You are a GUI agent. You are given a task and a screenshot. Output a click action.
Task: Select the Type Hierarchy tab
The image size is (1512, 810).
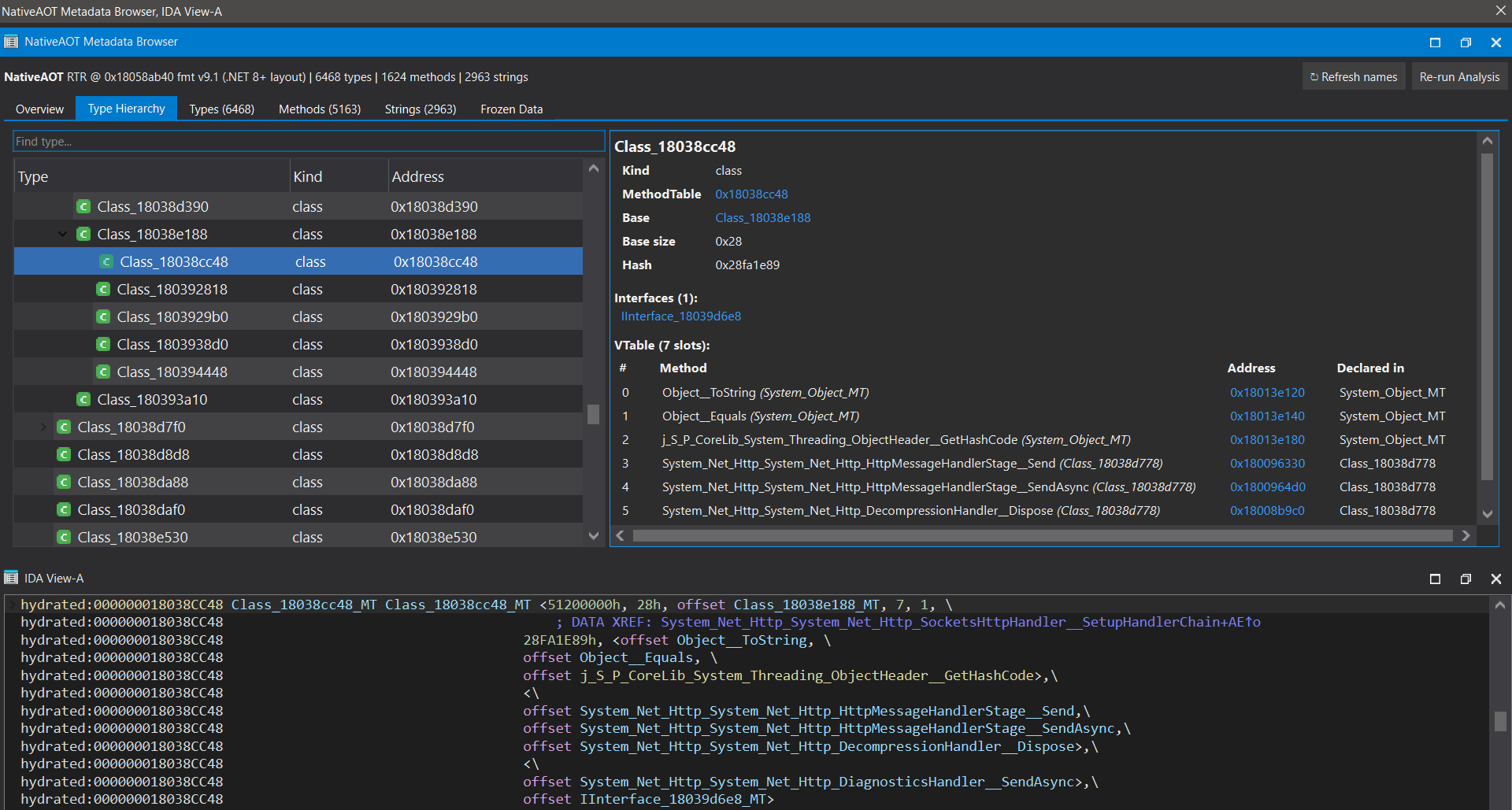click(126, 109)
